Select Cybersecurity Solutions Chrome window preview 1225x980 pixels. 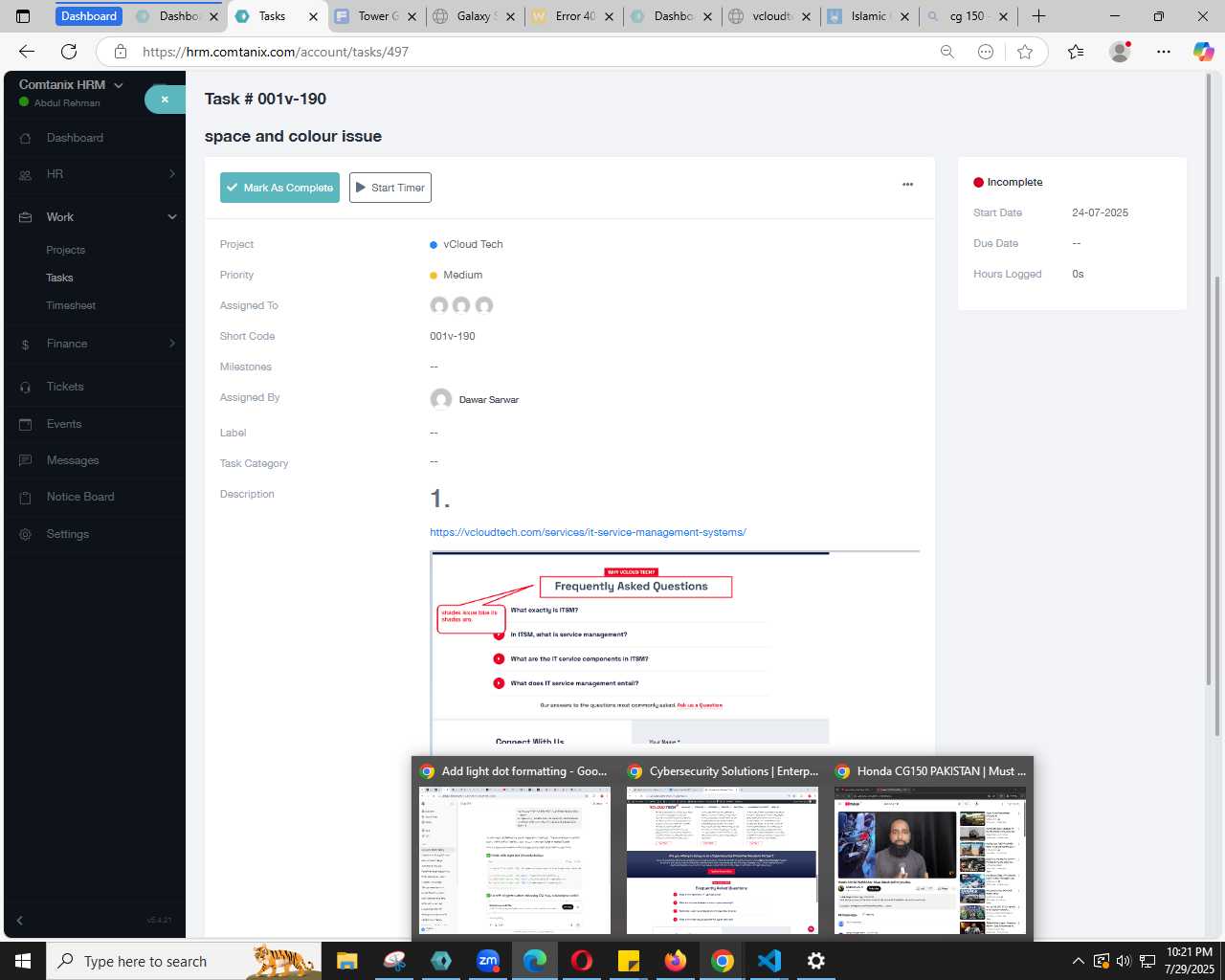(723, 850)
